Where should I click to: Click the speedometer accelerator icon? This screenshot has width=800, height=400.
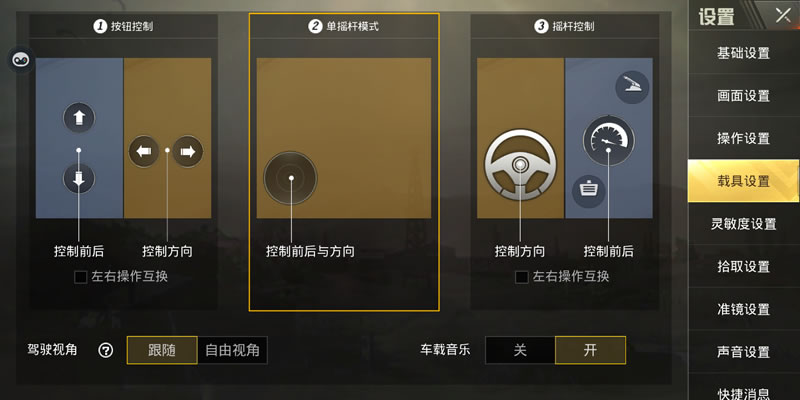click(609, 140)
